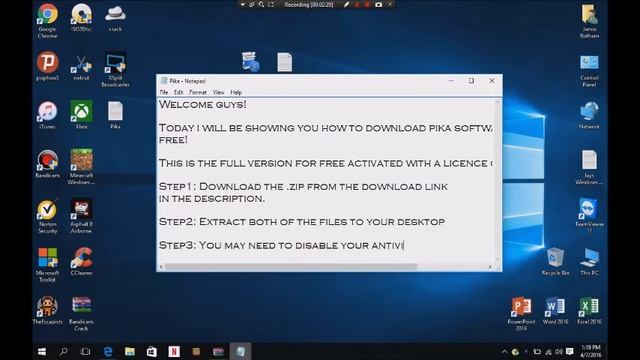Click the "Step2: Extract both" line in Notepad

[x=302, y=222]
